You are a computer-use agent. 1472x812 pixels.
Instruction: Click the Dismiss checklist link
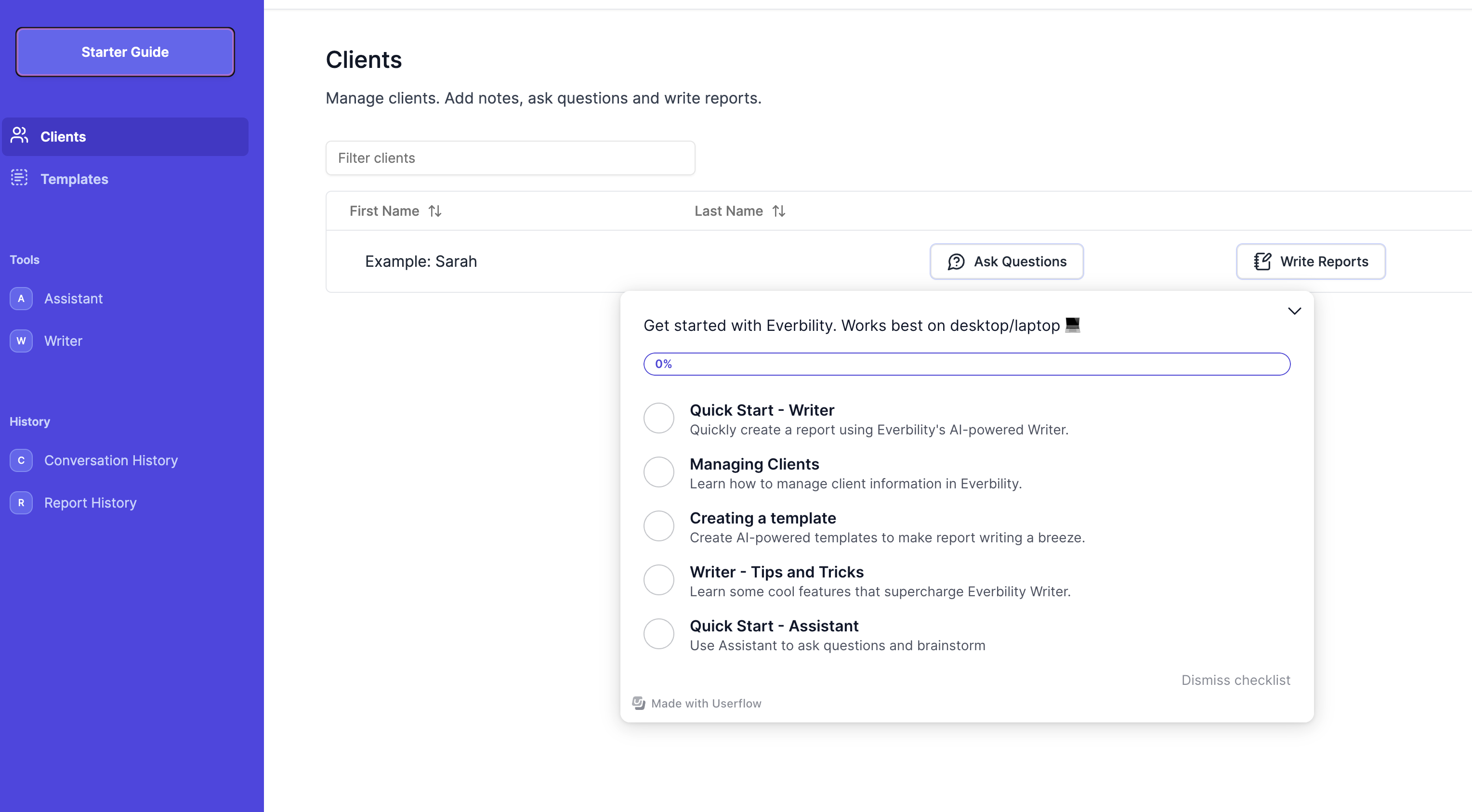point(1235,680)
